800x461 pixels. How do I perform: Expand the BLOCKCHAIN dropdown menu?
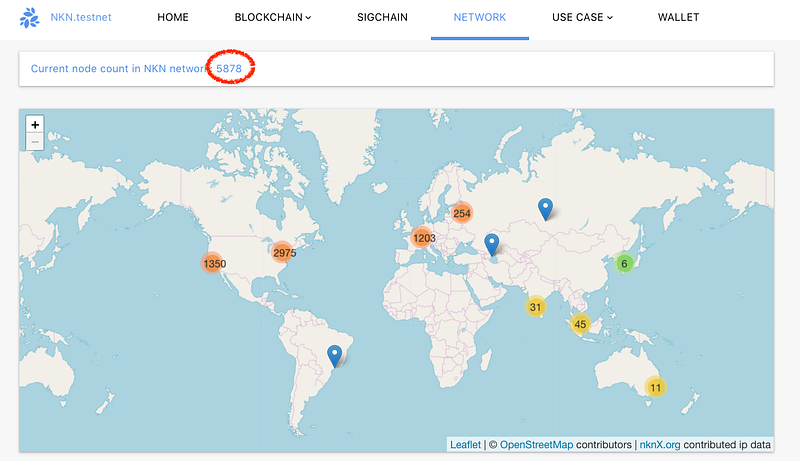tap(272, 17)
